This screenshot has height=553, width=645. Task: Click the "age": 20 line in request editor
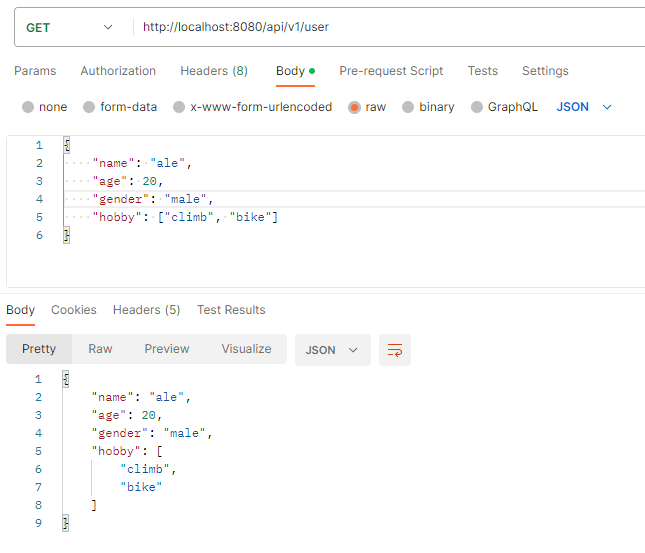(128, 181)
